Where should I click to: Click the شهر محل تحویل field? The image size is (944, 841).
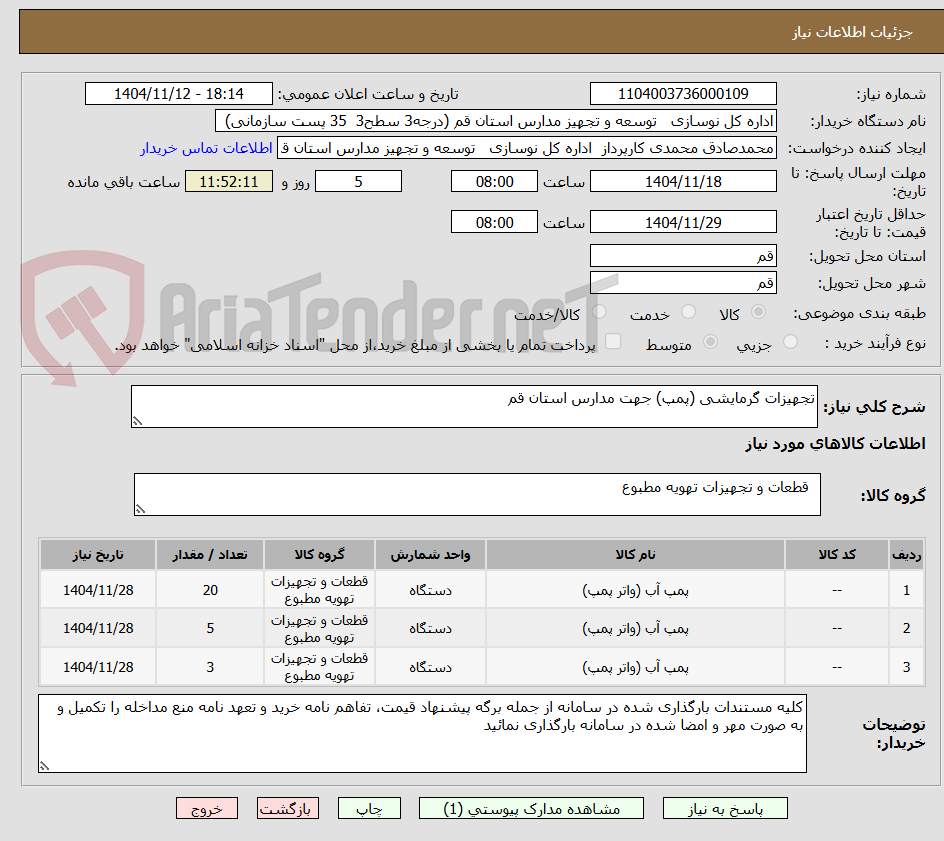(683, 283)
